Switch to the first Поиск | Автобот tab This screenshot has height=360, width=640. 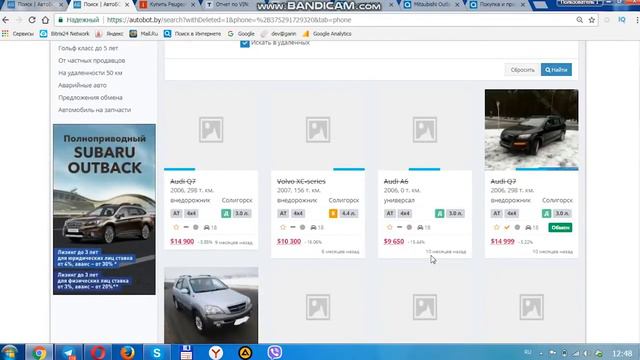(x=35, y=5)
